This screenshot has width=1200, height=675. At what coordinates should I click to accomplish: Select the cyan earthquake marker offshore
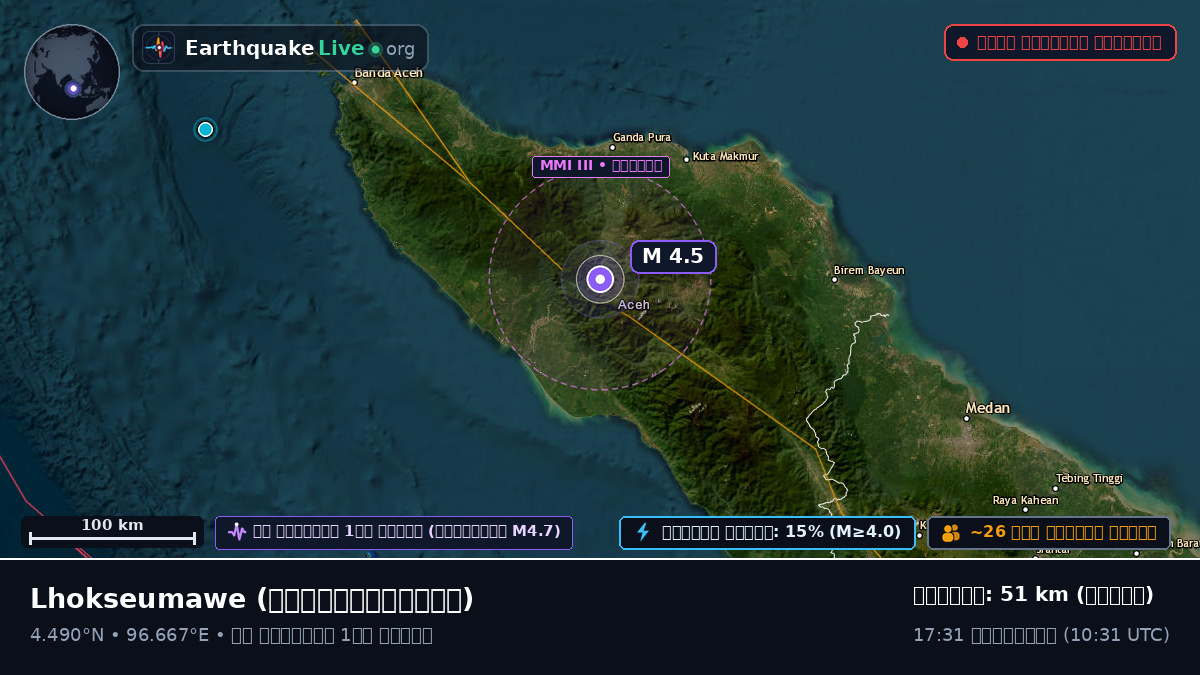pos(206,129)
